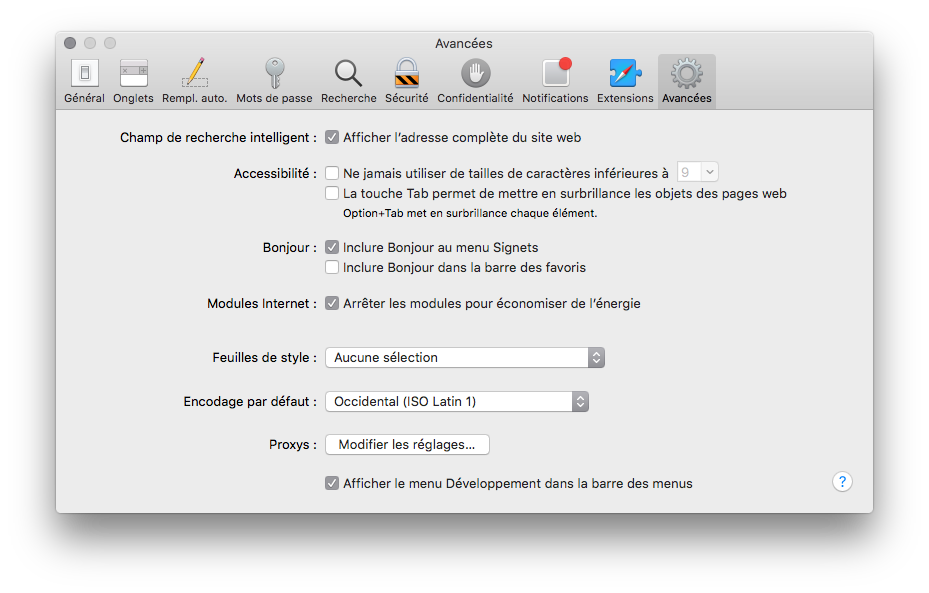Enable La touche Tab surbrillance option
Image resolution: width=929 pixels, height=593 pixels.
point(332,193)
